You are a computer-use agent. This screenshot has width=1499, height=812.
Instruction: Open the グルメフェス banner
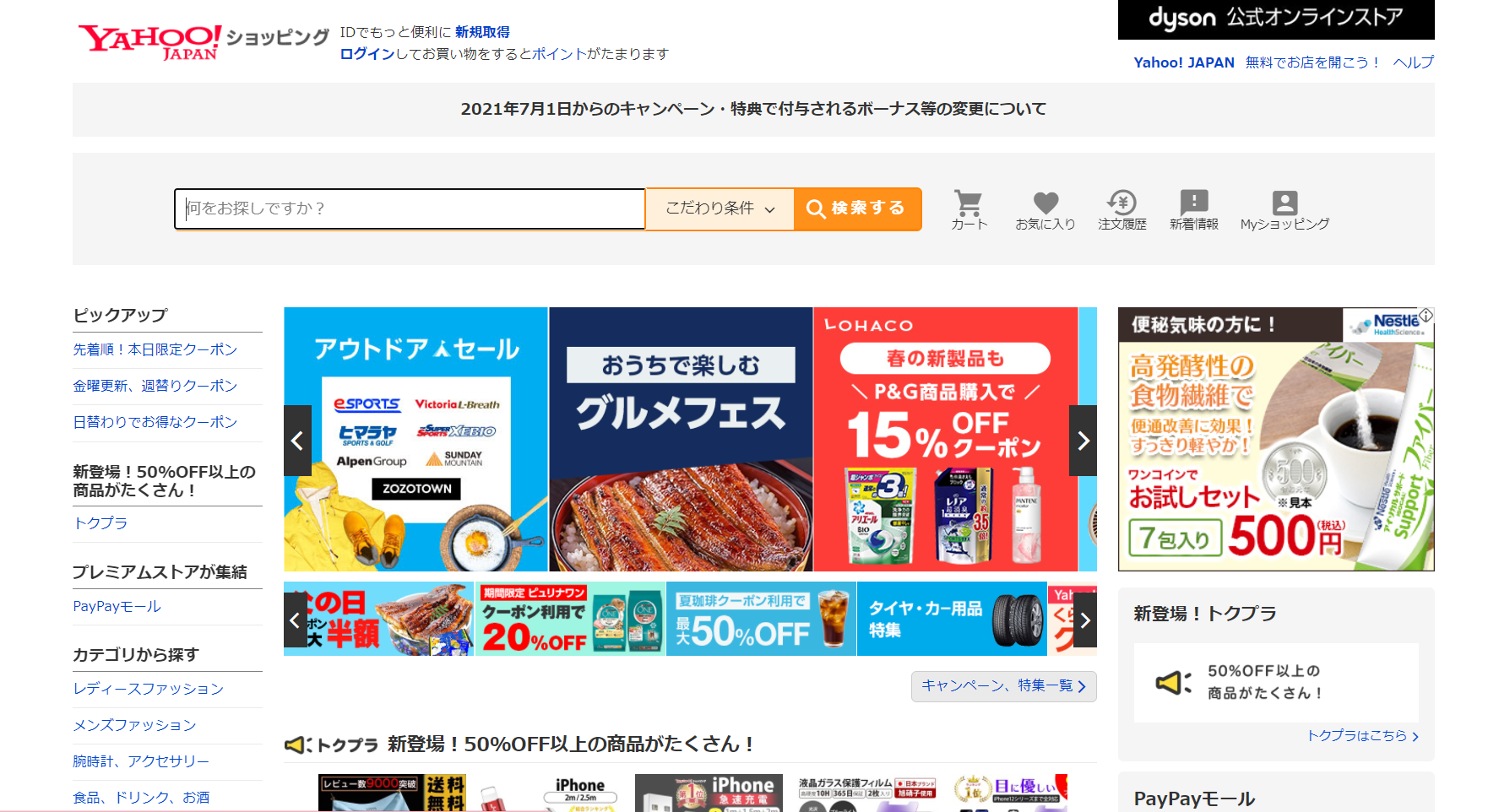click(x=681, y=439)
